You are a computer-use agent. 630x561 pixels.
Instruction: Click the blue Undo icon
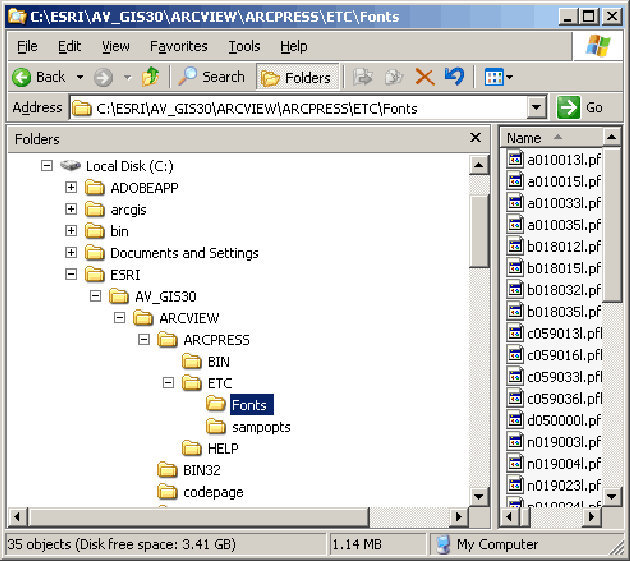(x=454, y=76)
